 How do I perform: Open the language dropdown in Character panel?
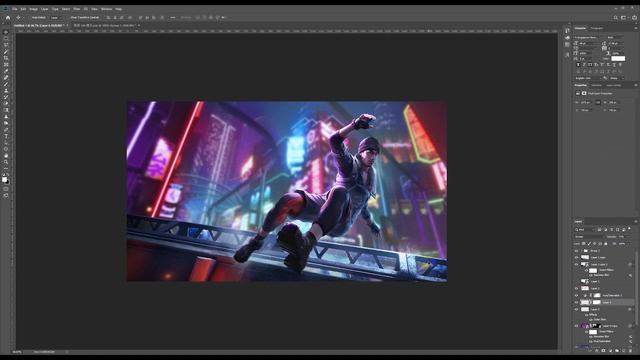pyautogui.click(x=588, y=78)
